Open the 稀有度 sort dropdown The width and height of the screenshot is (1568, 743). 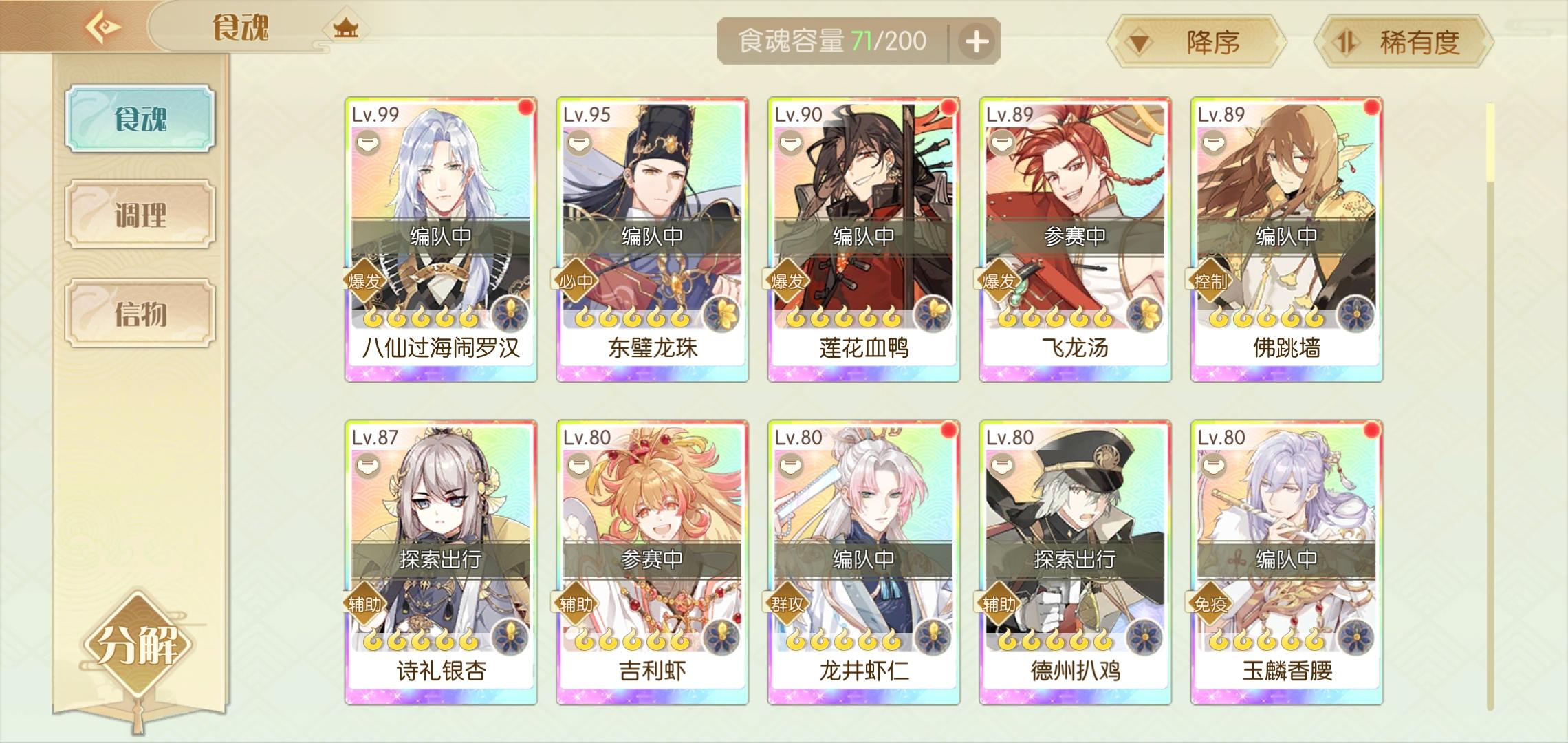click(1403, 42)
